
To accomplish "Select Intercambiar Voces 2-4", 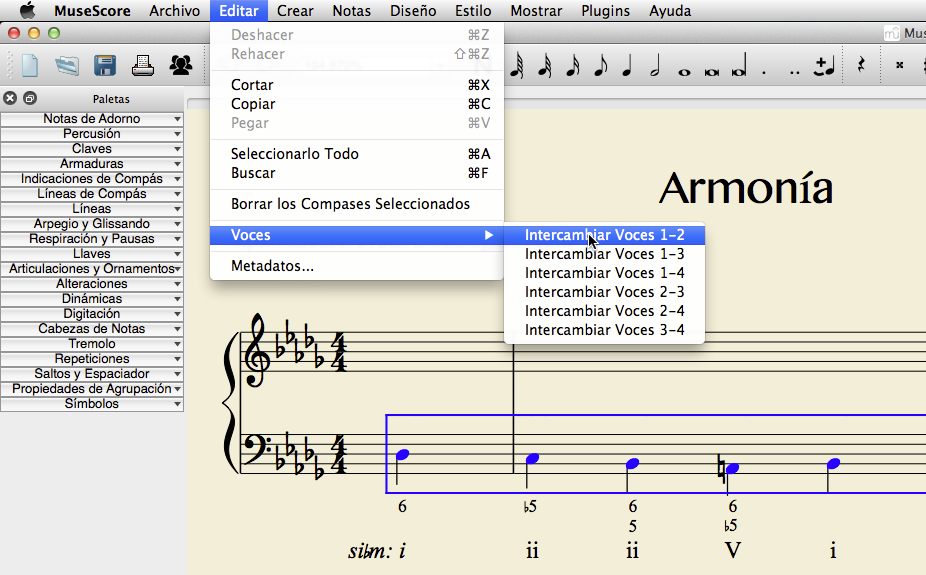I will [x=604, y=311].
